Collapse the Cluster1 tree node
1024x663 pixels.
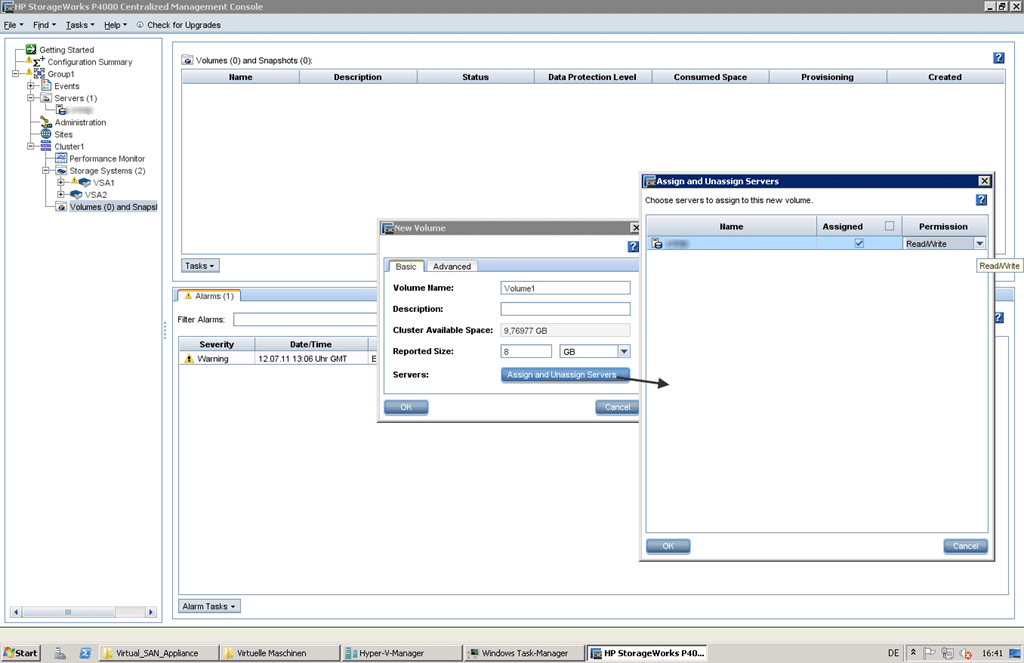point(31,146)
